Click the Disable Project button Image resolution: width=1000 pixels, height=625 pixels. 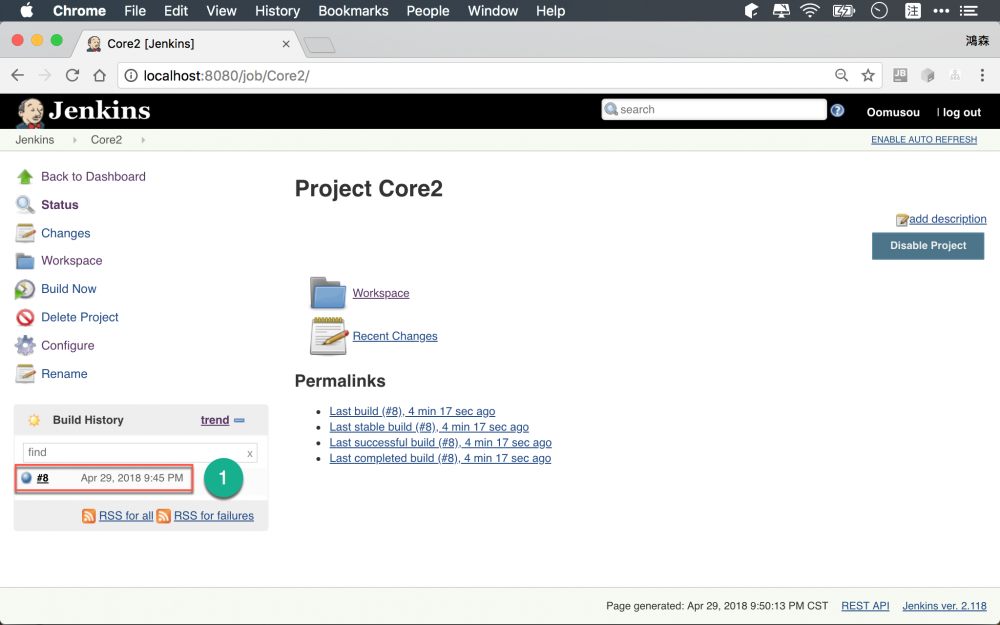tap(927, 245)
